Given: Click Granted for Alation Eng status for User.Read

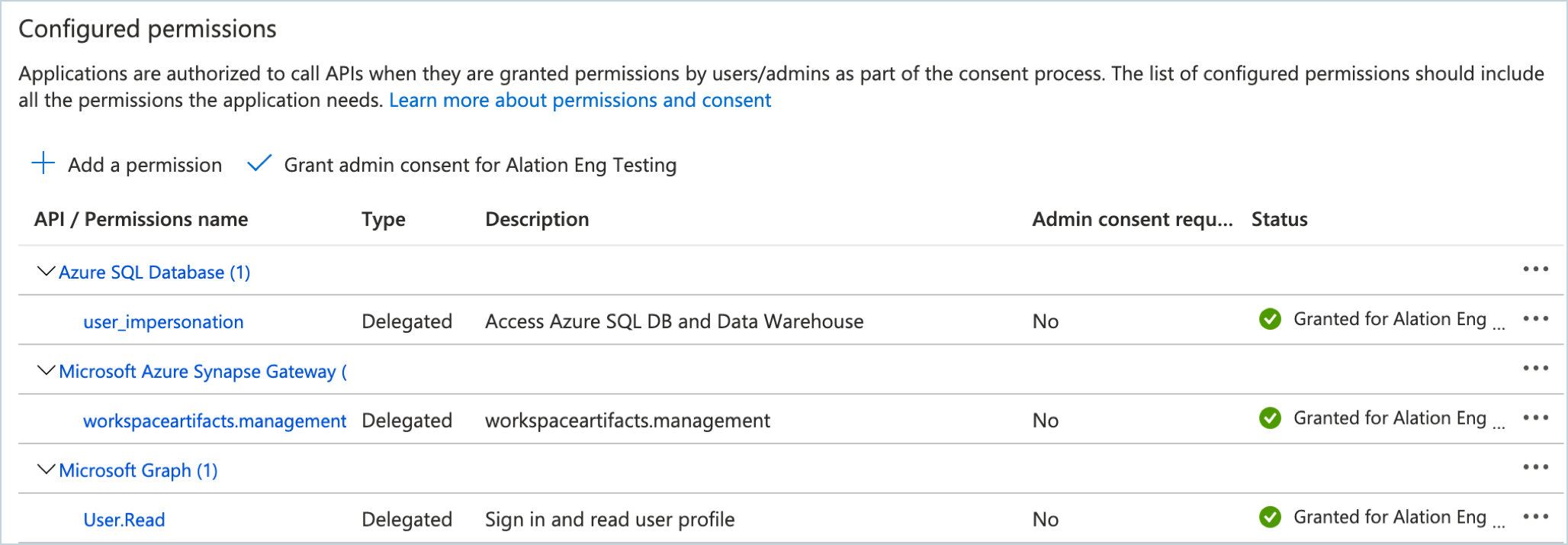Looking at the screenshot, I should tap(1399, 517).
